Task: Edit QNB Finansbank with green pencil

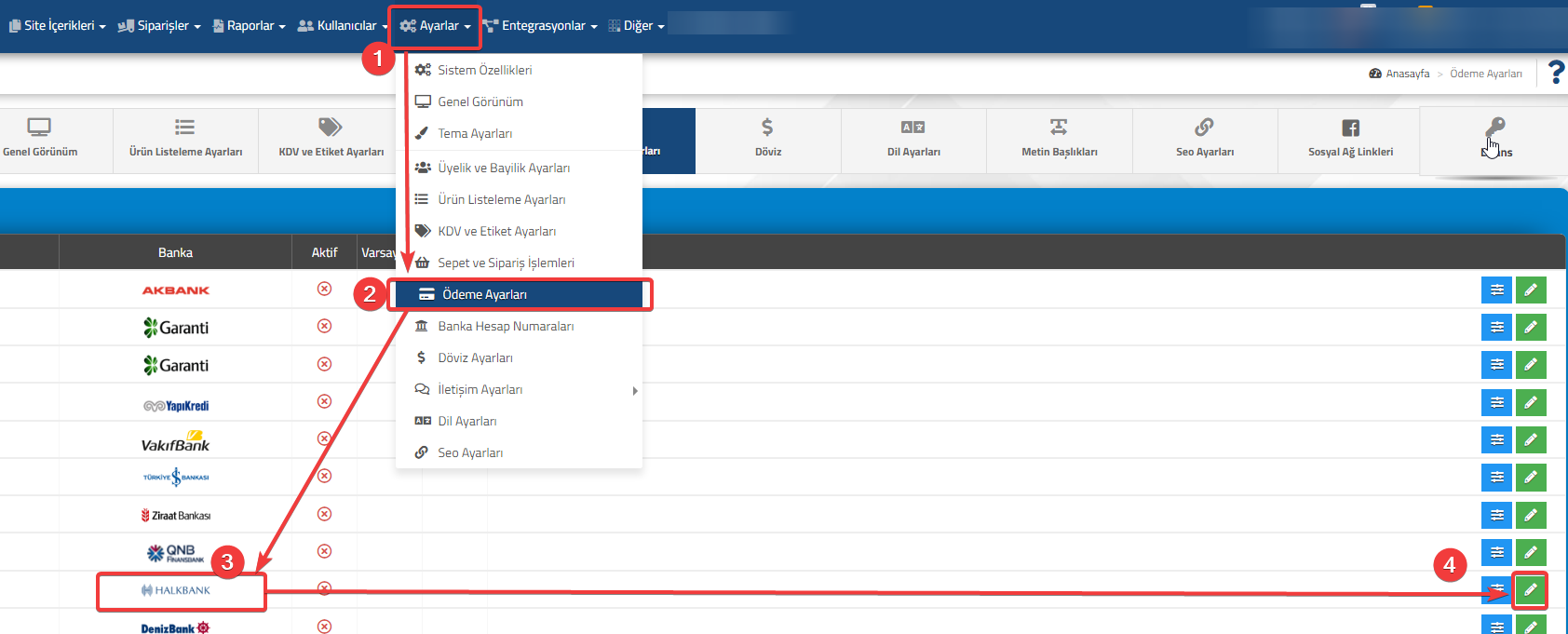Action: click(1531, 552)
